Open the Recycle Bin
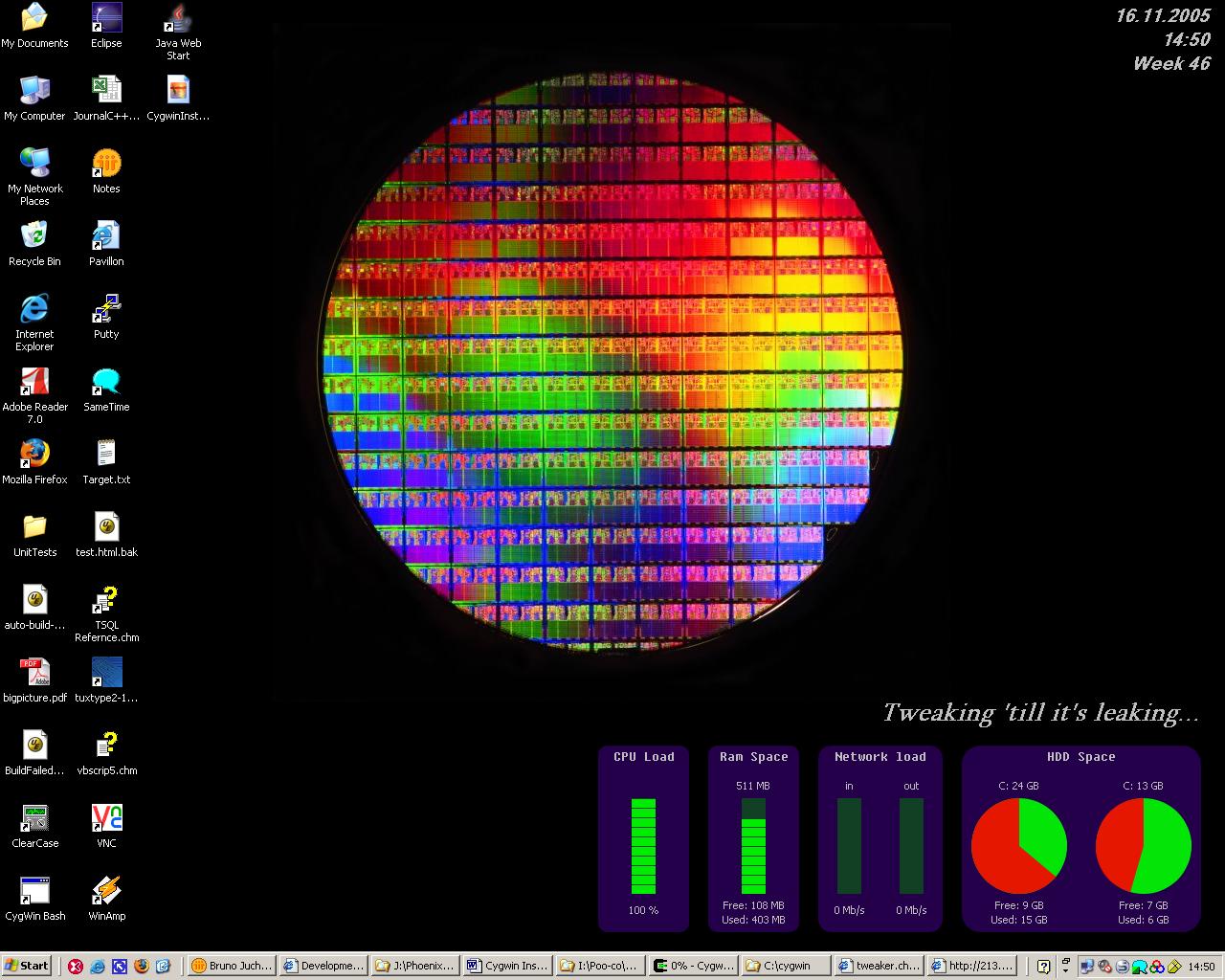The image size is (1225, 980). click(x=34, y=236)
